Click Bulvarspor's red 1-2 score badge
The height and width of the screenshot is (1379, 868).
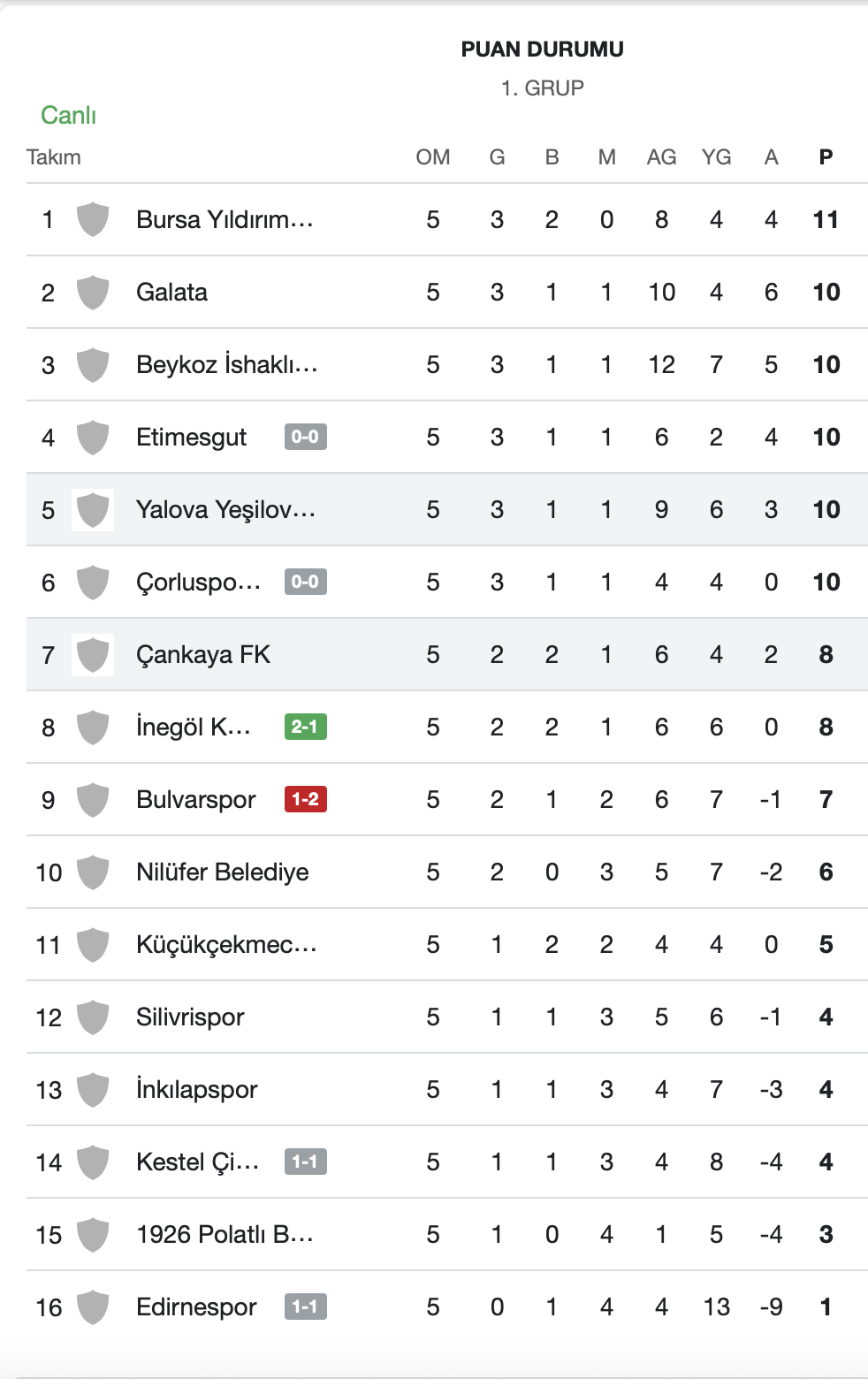pyautogui.click(x=305, y=799)
